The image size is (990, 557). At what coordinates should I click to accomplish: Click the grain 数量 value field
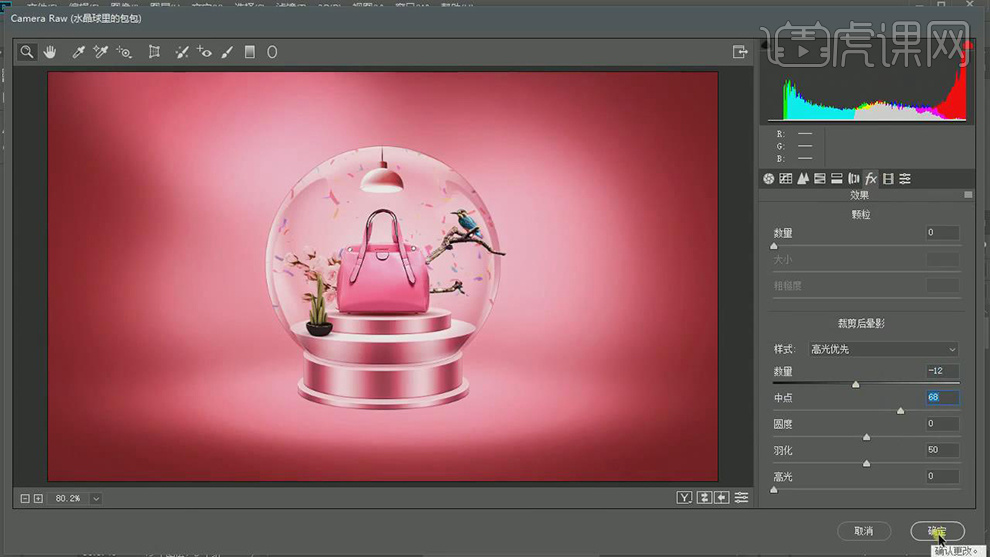[942, 233]
